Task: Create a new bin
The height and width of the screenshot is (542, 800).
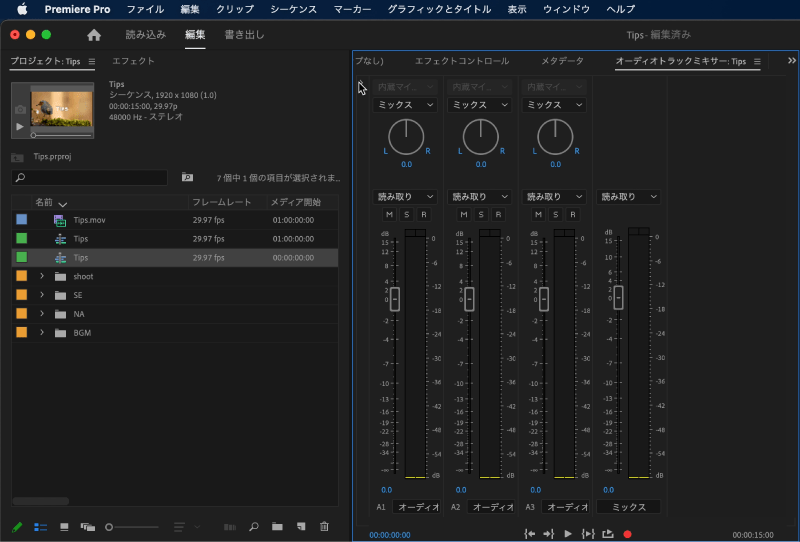Action: point(277,527)
